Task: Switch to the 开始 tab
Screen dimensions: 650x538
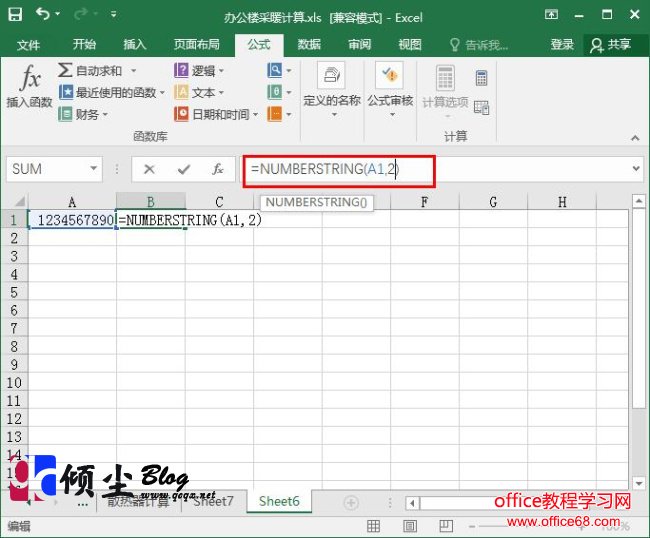Action: pyautogui.click(x=85, y=44)
